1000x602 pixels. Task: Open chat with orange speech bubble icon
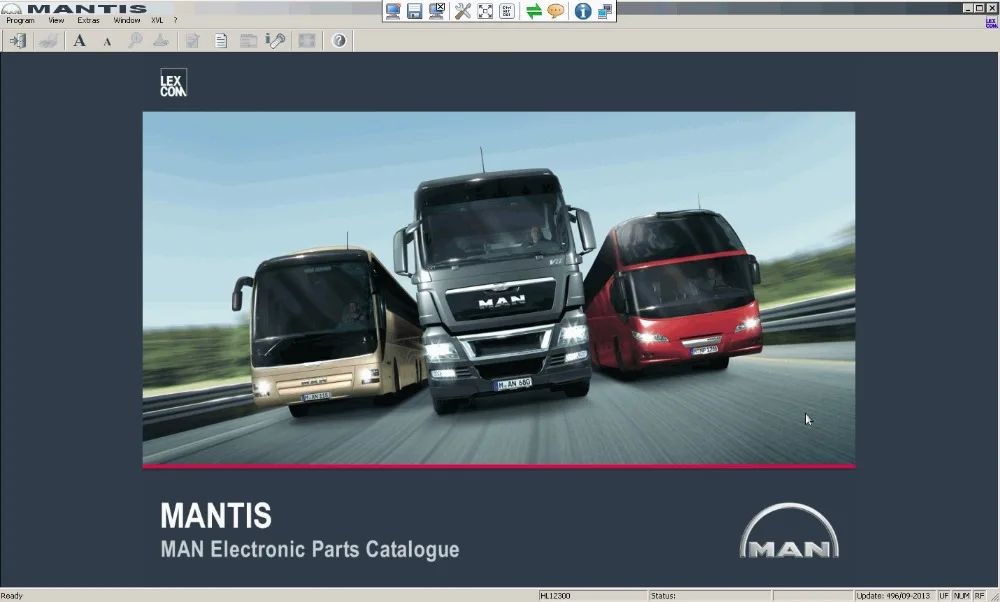click(556, 11)
